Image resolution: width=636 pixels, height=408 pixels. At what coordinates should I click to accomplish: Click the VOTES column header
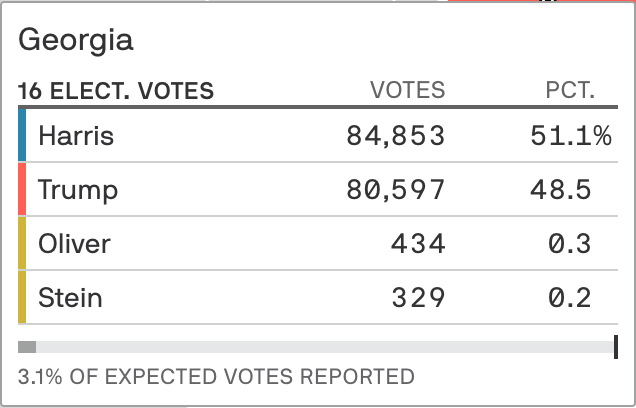pyautogui.click(x=407, y=92)
